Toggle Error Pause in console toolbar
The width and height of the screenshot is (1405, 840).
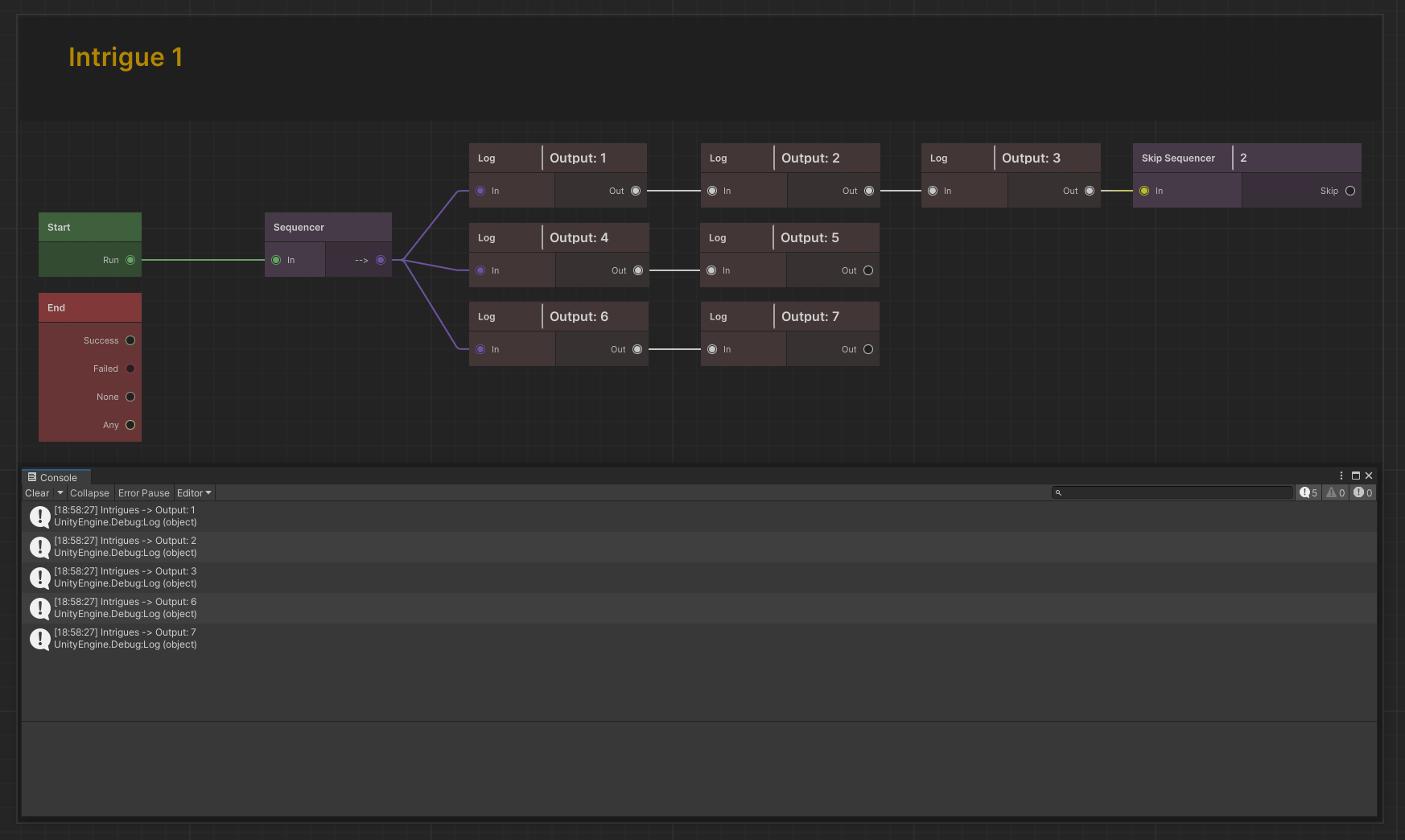point(143,493)
